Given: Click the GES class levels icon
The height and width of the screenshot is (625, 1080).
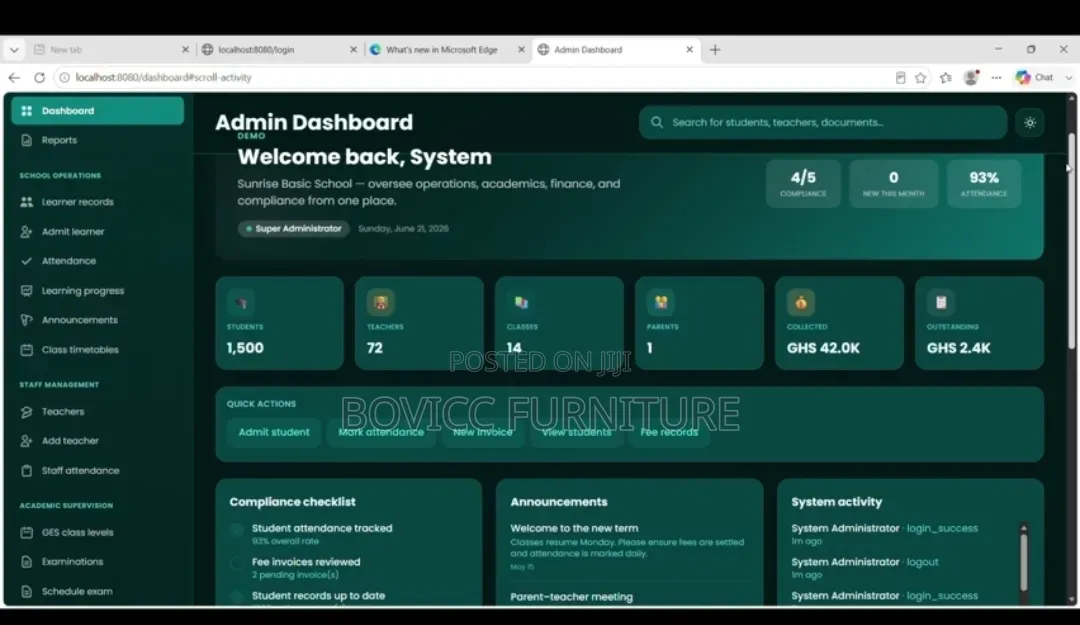Looking at the screenshot, I should point(26,532).
